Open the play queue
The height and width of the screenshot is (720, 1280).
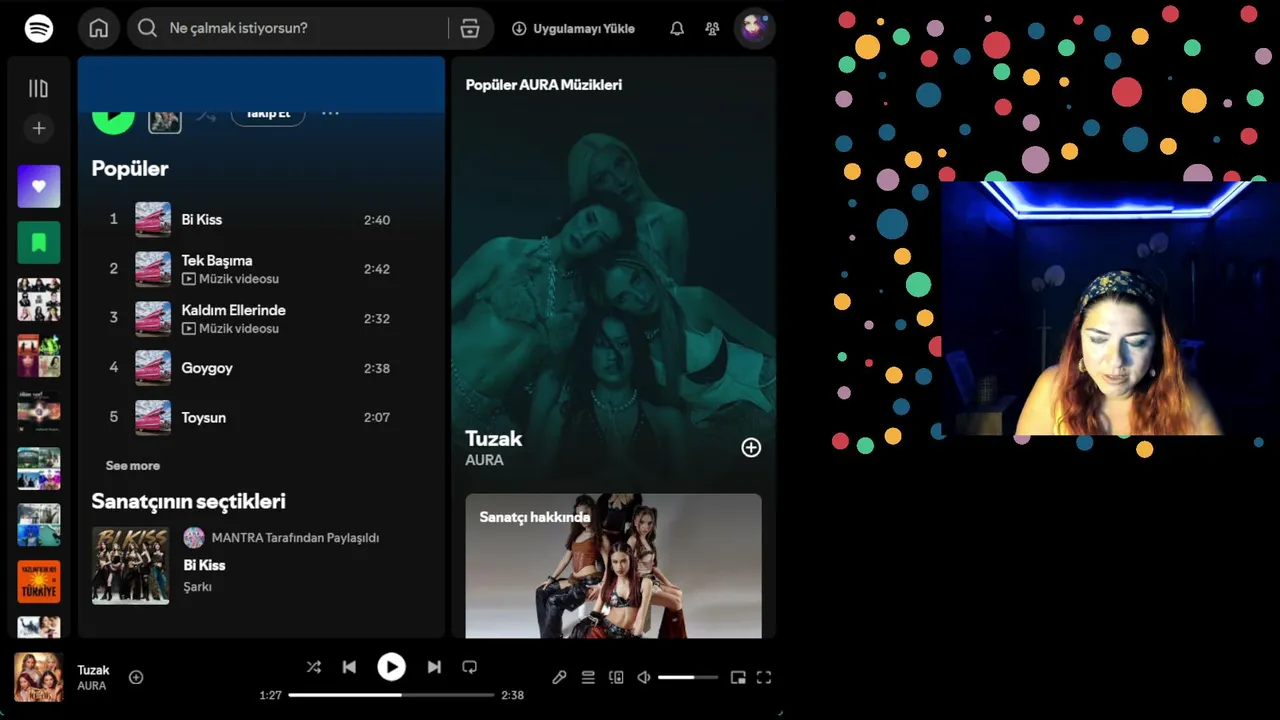click(x=588, y=677)
